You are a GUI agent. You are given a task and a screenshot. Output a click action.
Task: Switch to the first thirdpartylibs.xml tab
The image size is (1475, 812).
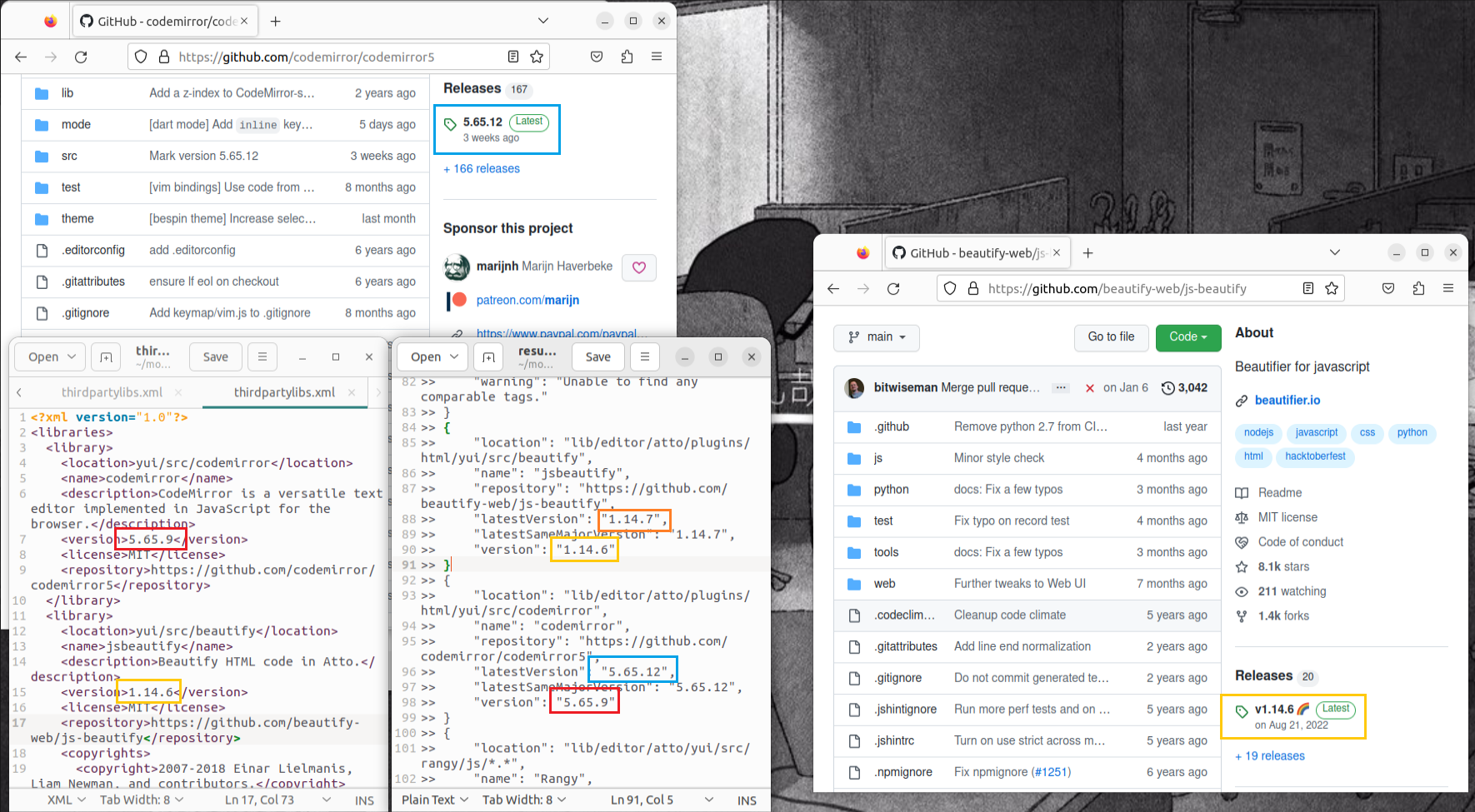click(112, 392)
